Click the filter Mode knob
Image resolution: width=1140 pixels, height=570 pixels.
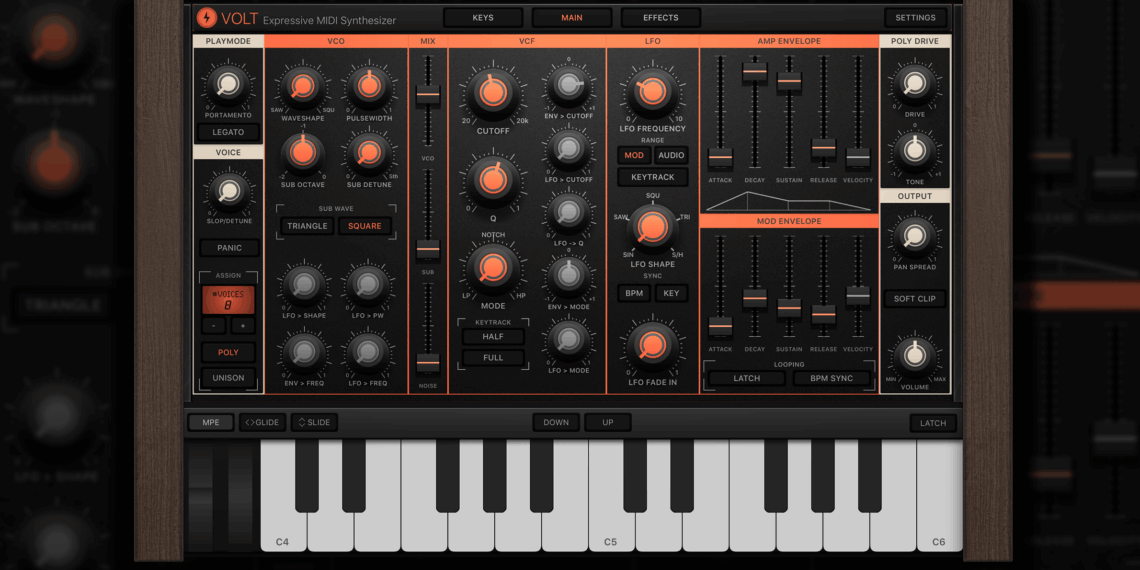point(492,268)
